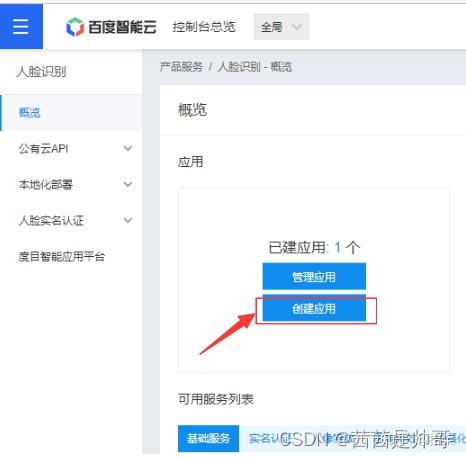The height and width of the screenshot is (459, 466).
Task: Click the Baidu AI Cloud hexagon logo
Action: point(75,27)
